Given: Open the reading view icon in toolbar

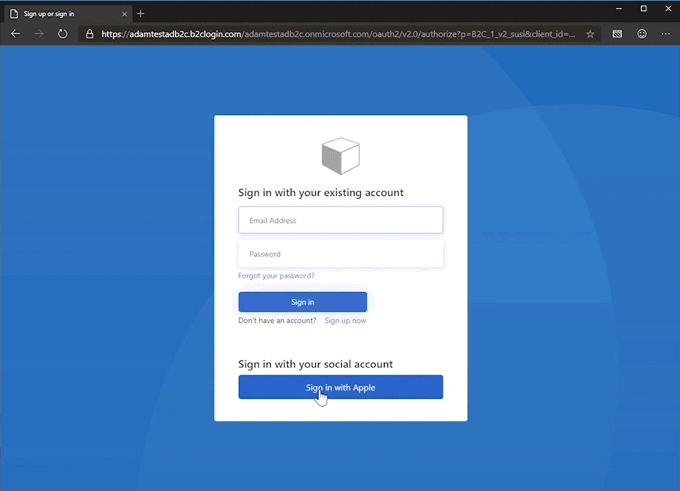Looking at the screenshot, I should (617, 34).
